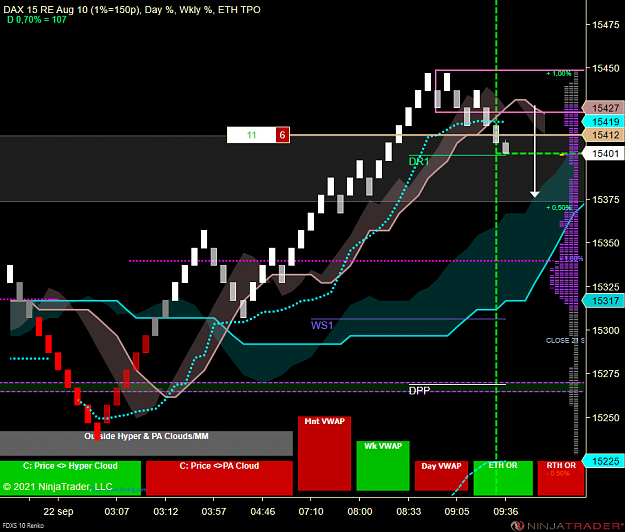Click the 15325 price axis label

(606, 287)
